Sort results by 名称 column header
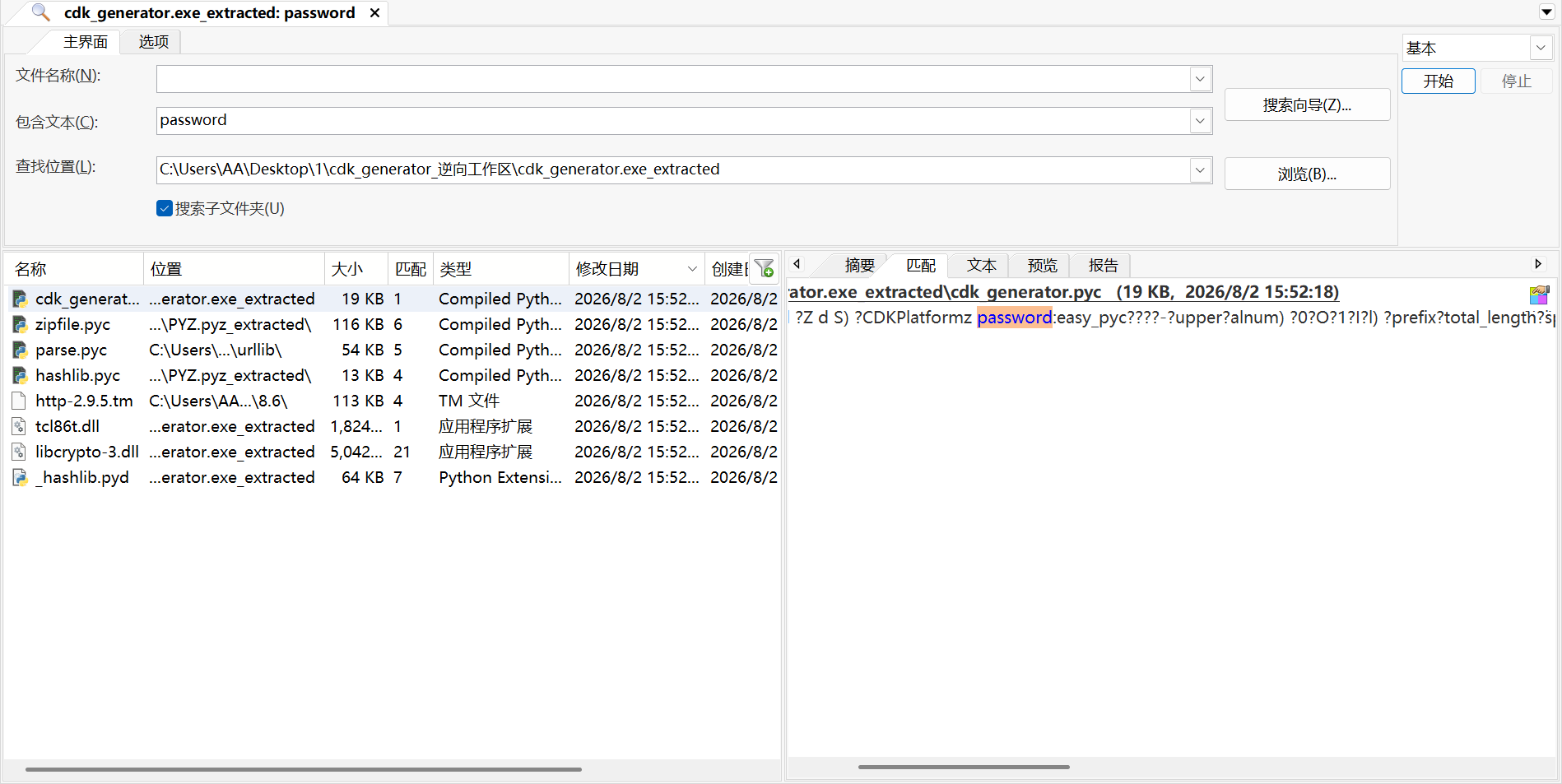 75,269
